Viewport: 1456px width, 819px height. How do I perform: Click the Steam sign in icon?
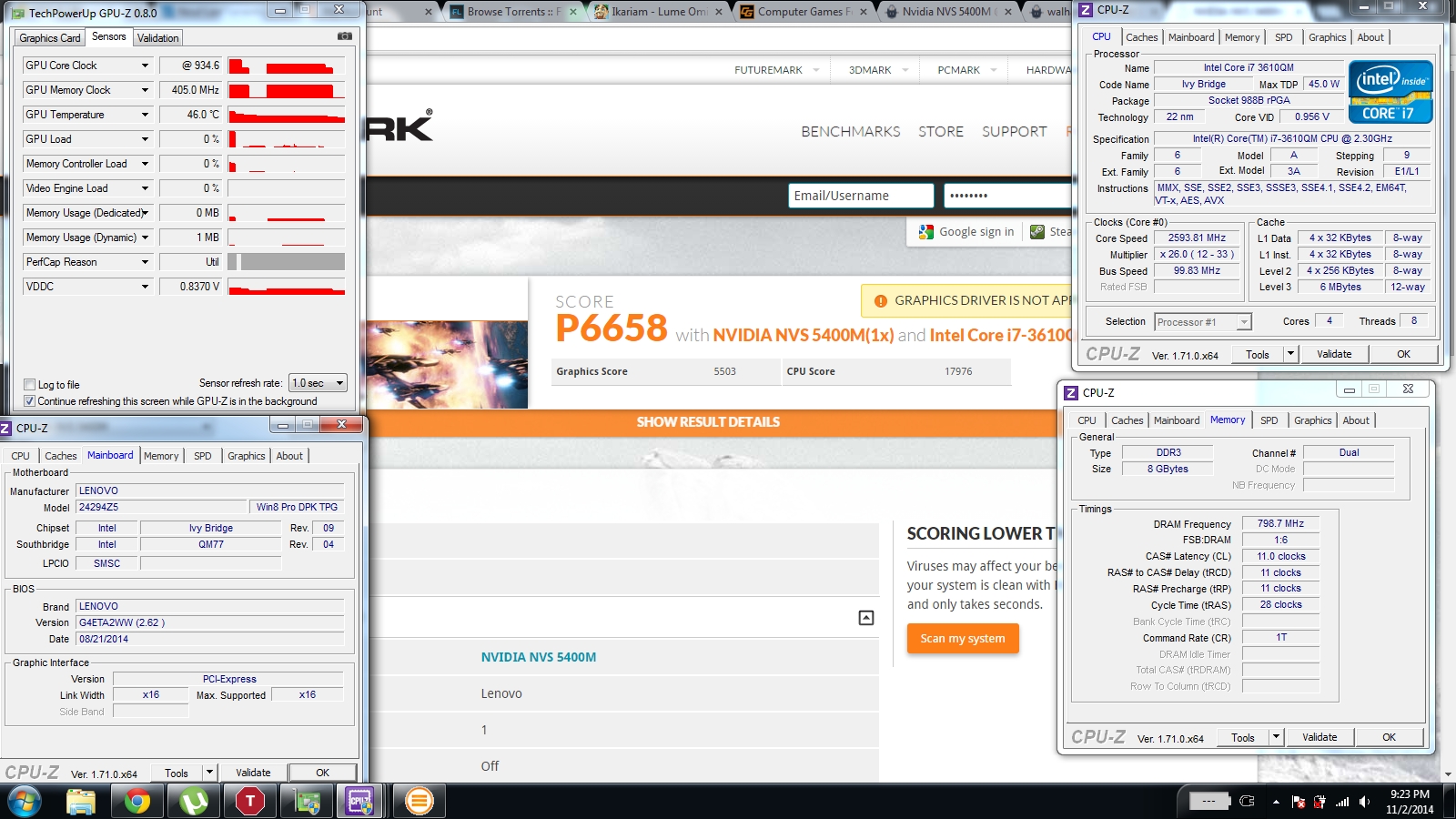tap(1037, 232)
